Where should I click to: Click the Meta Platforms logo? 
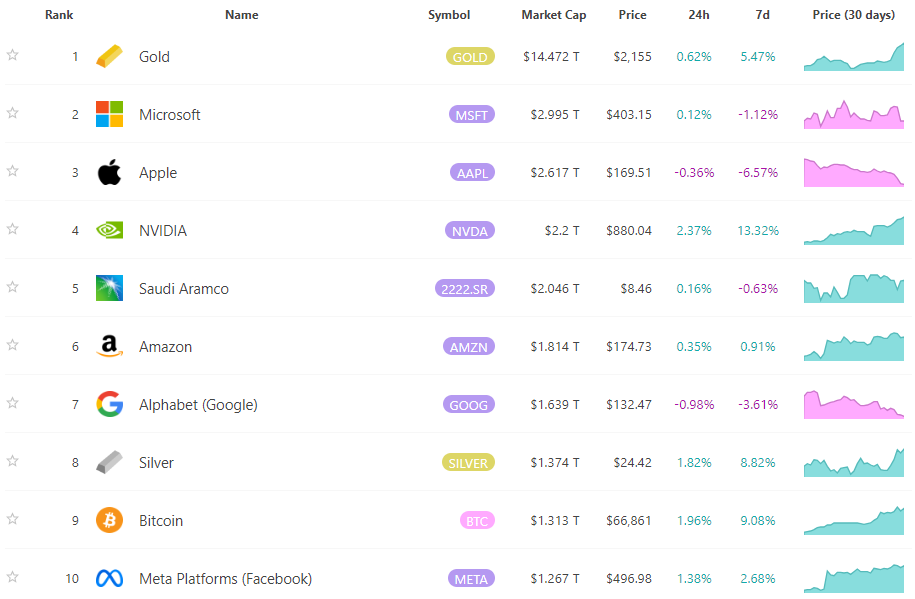click(109, 579)
